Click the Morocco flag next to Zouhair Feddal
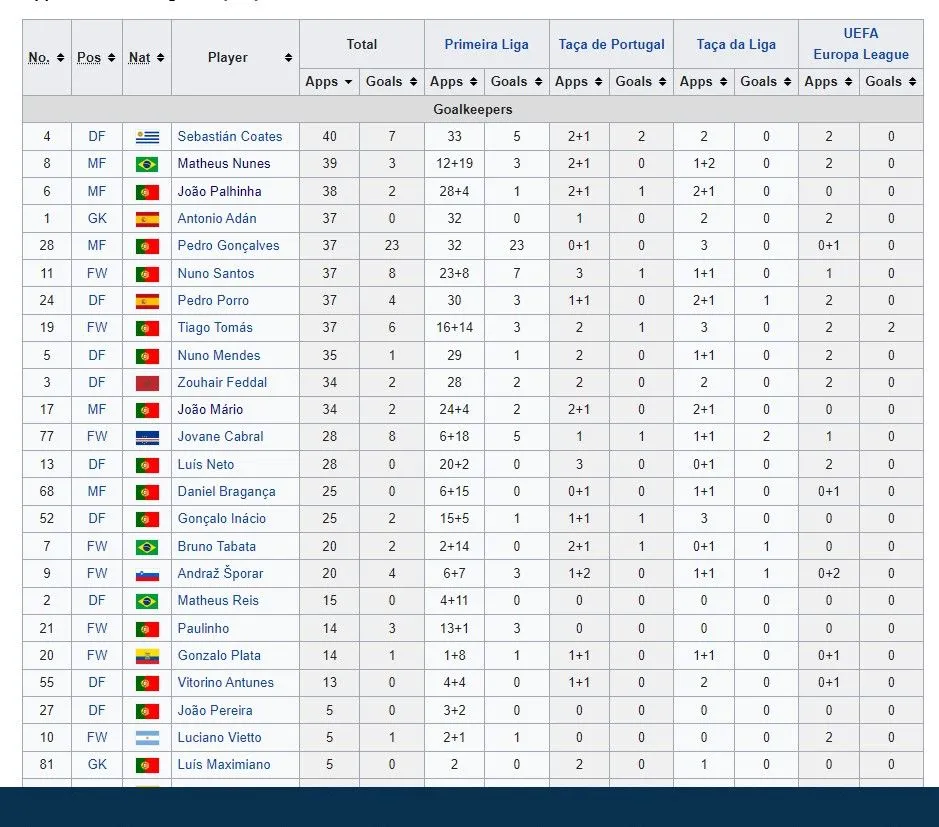Image resolution: width=939 pixels, height=827 pixels. (x=147, y=383)
